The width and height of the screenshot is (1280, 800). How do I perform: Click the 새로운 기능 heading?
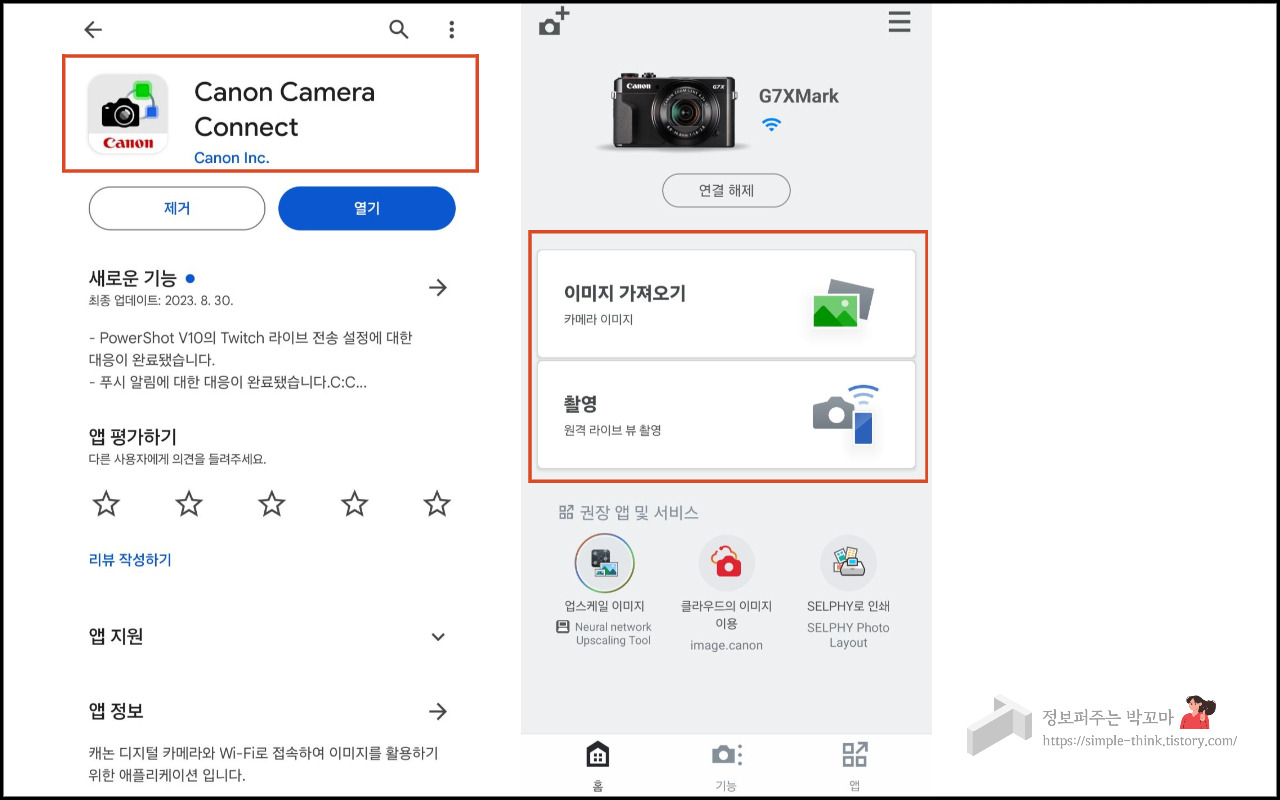point(133,279)
